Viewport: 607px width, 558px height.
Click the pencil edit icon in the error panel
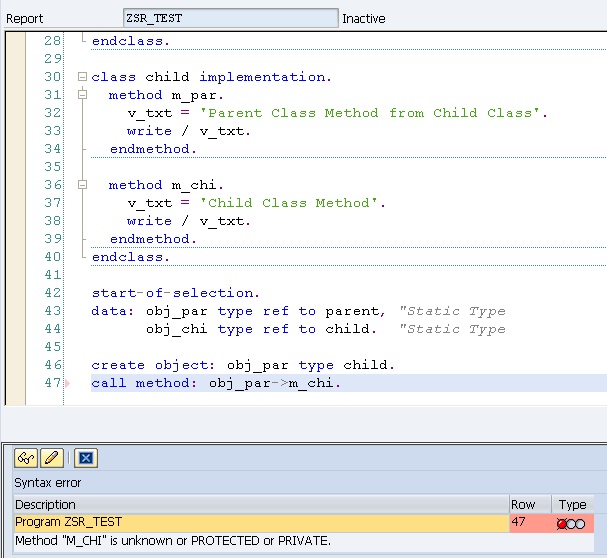pos(52,458)
